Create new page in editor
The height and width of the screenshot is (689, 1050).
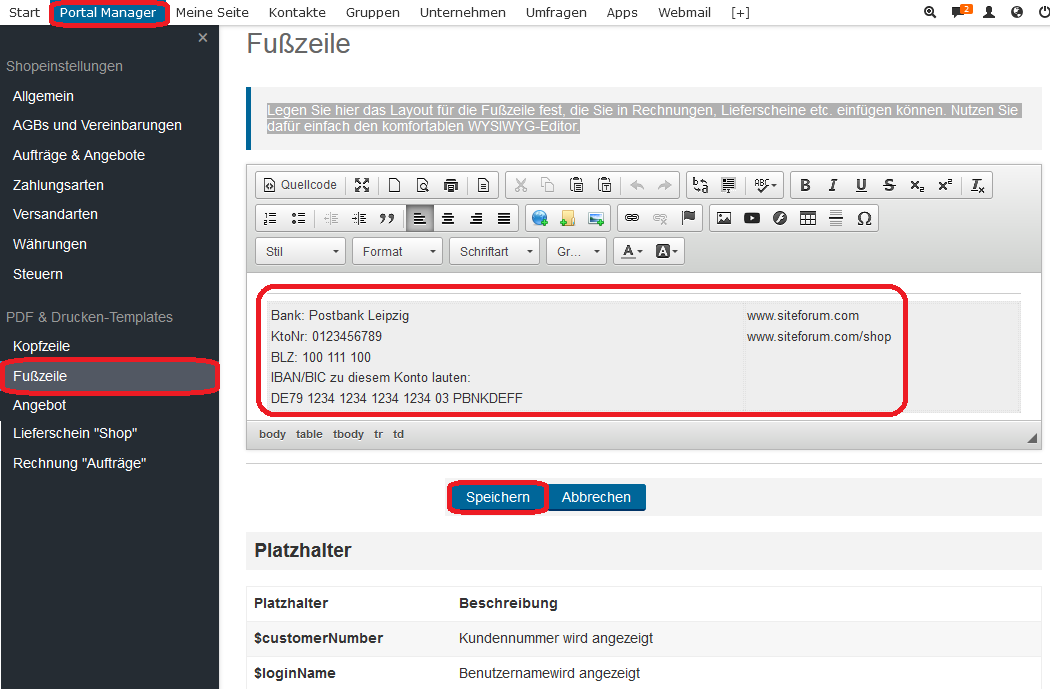tap(394, 185)
